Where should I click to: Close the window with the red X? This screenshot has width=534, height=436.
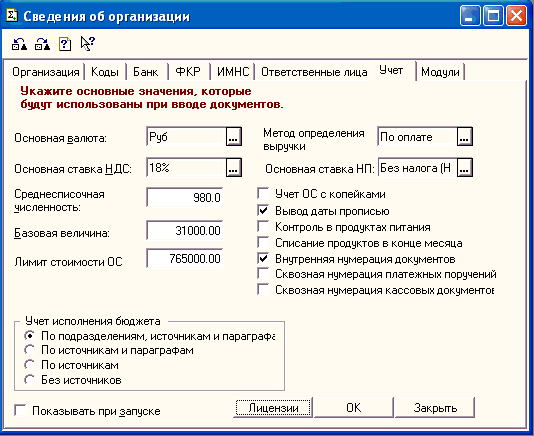pos(516,16)
